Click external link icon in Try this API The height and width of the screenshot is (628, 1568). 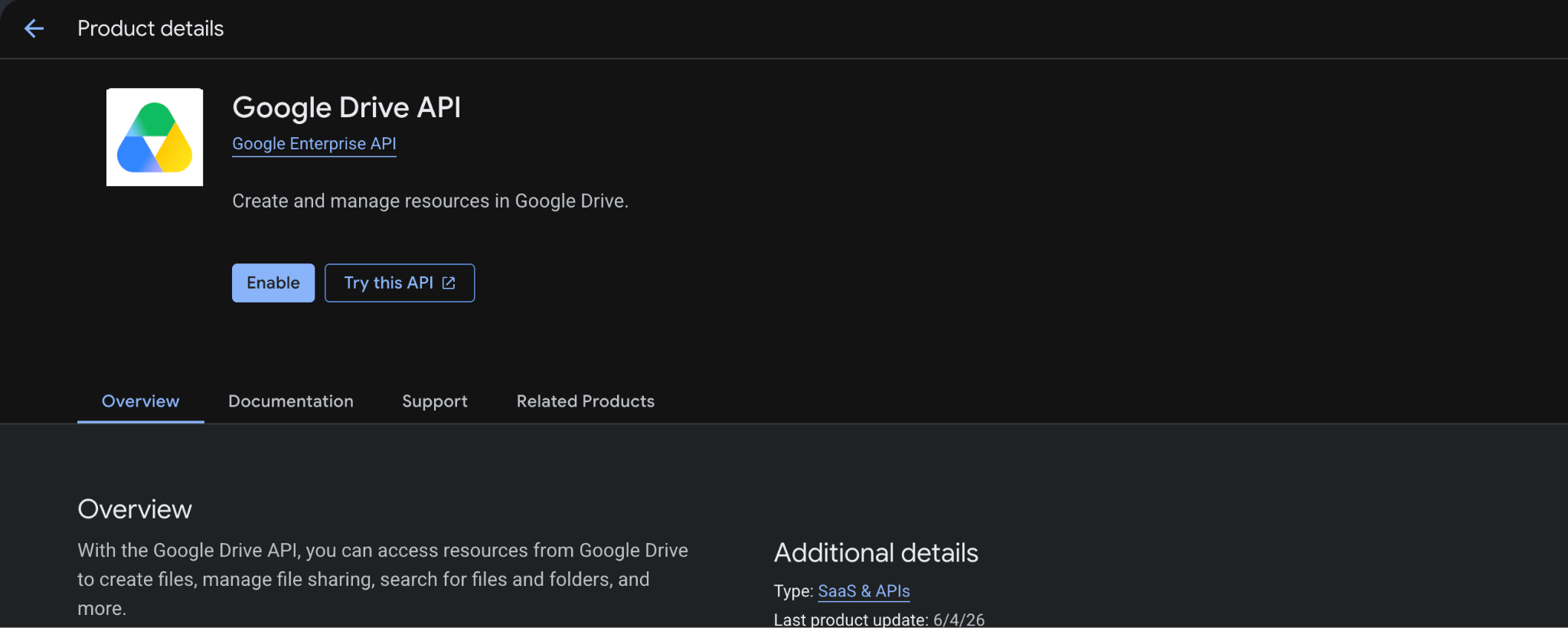449,283
